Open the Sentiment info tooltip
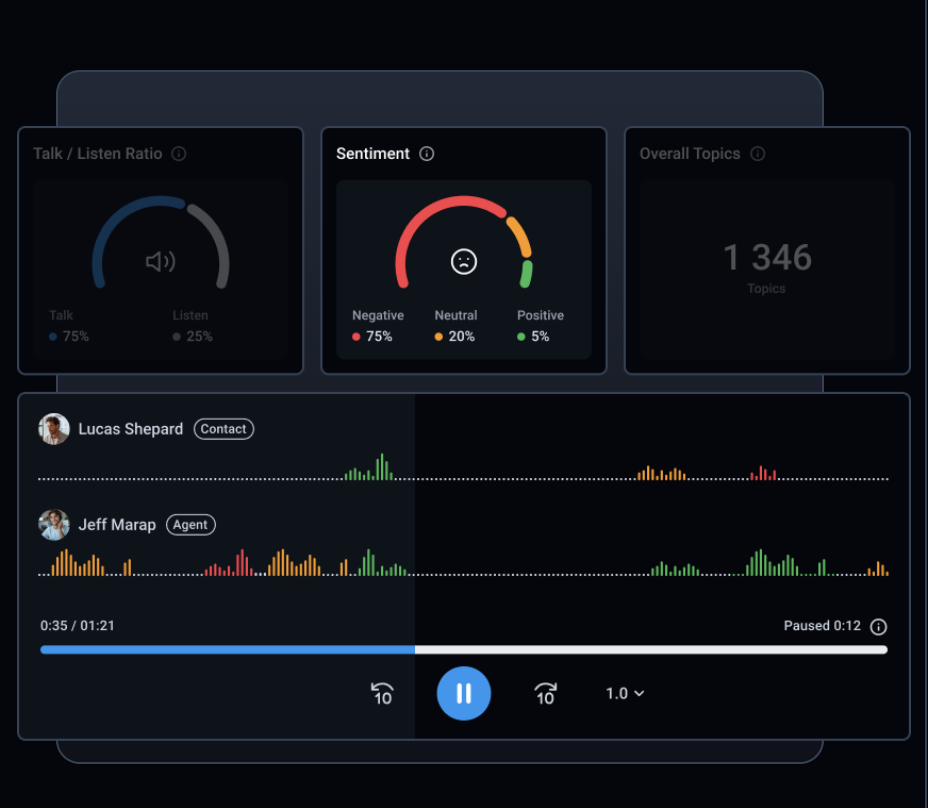This screenshot has height=808, width=928. pyautogui.click(x=427, y=153)
